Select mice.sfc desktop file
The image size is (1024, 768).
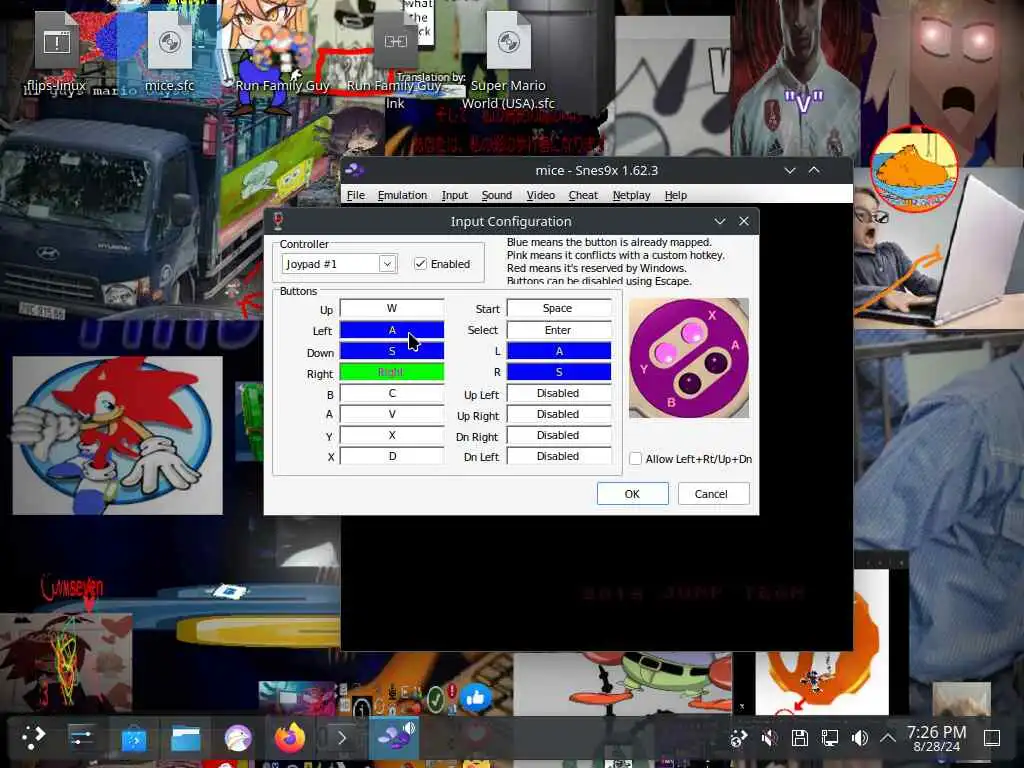click(x=170, y=54)
